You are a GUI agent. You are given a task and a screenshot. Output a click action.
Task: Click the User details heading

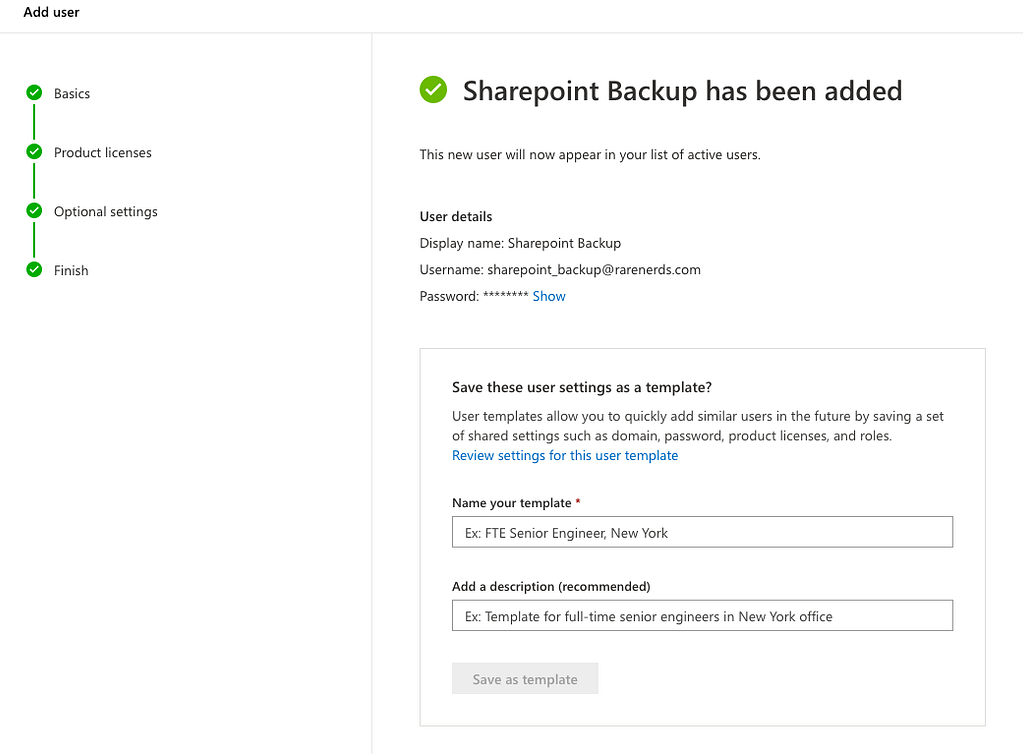(x=456, y=217)
